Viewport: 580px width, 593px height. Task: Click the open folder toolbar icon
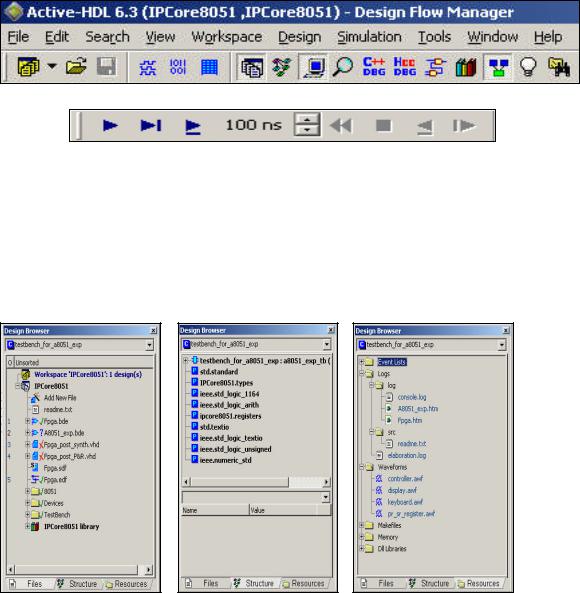[x=76, y=67]
